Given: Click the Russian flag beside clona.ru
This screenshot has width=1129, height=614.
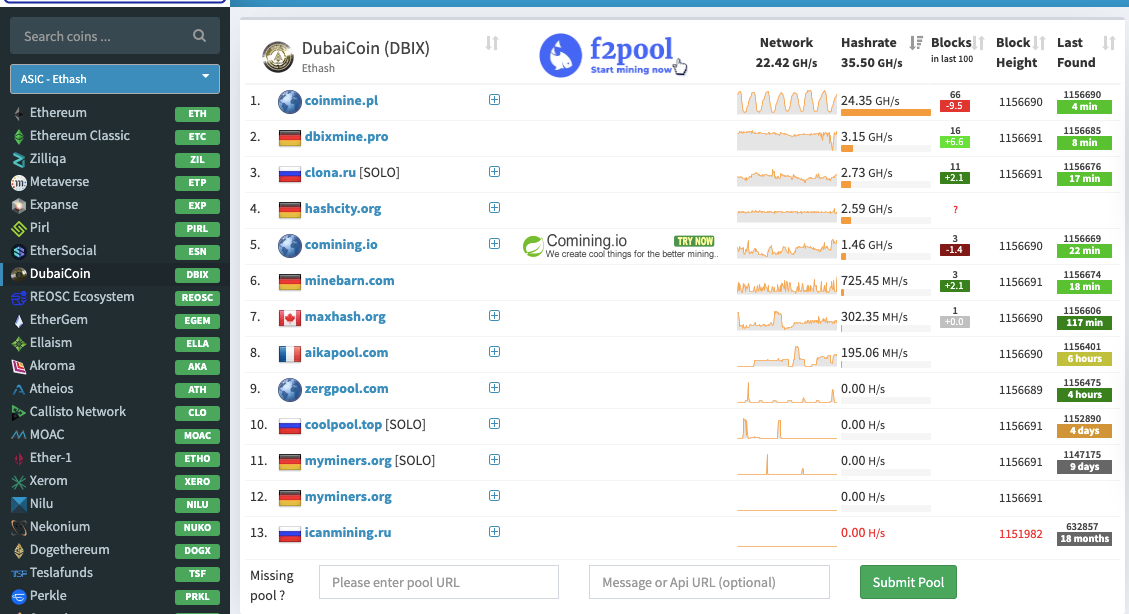Looking at the screenshot, I should [289, 173].
